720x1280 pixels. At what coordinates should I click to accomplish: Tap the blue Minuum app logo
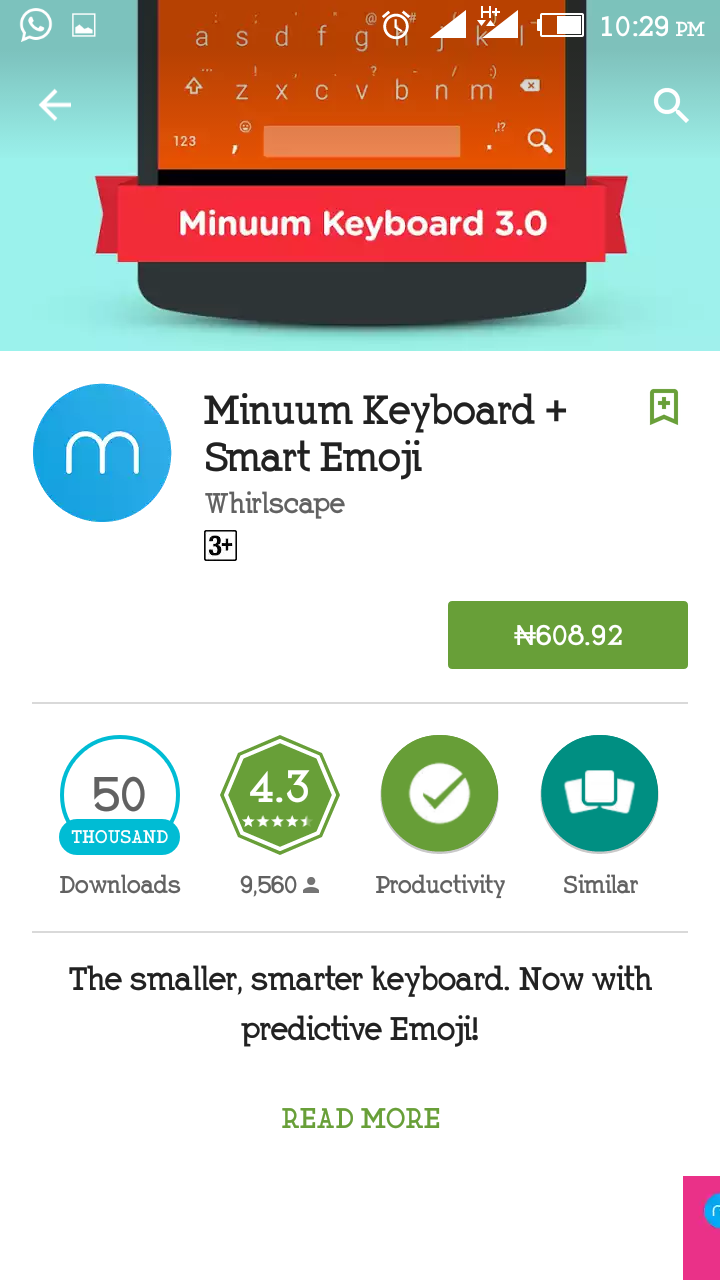pos(102,453)
